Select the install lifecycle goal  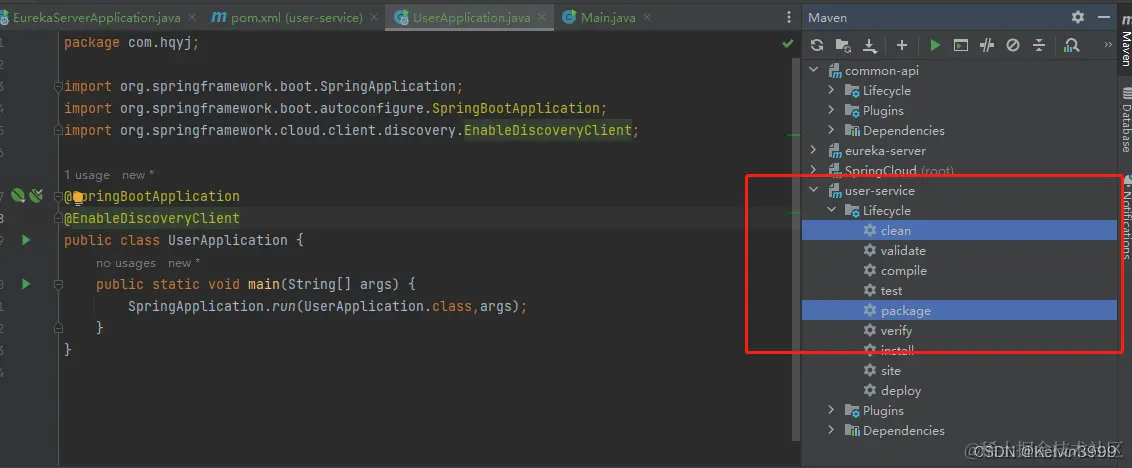[959, 350]
